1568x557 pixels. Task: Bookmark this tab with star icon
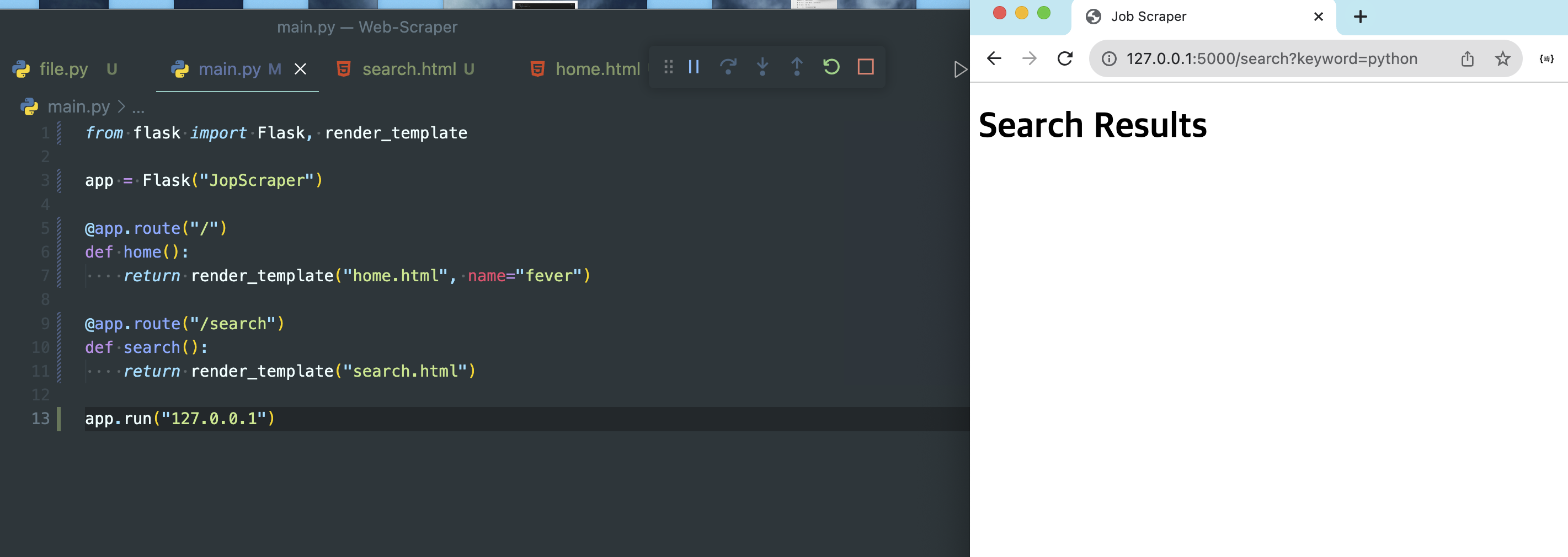click(1502, 58)
